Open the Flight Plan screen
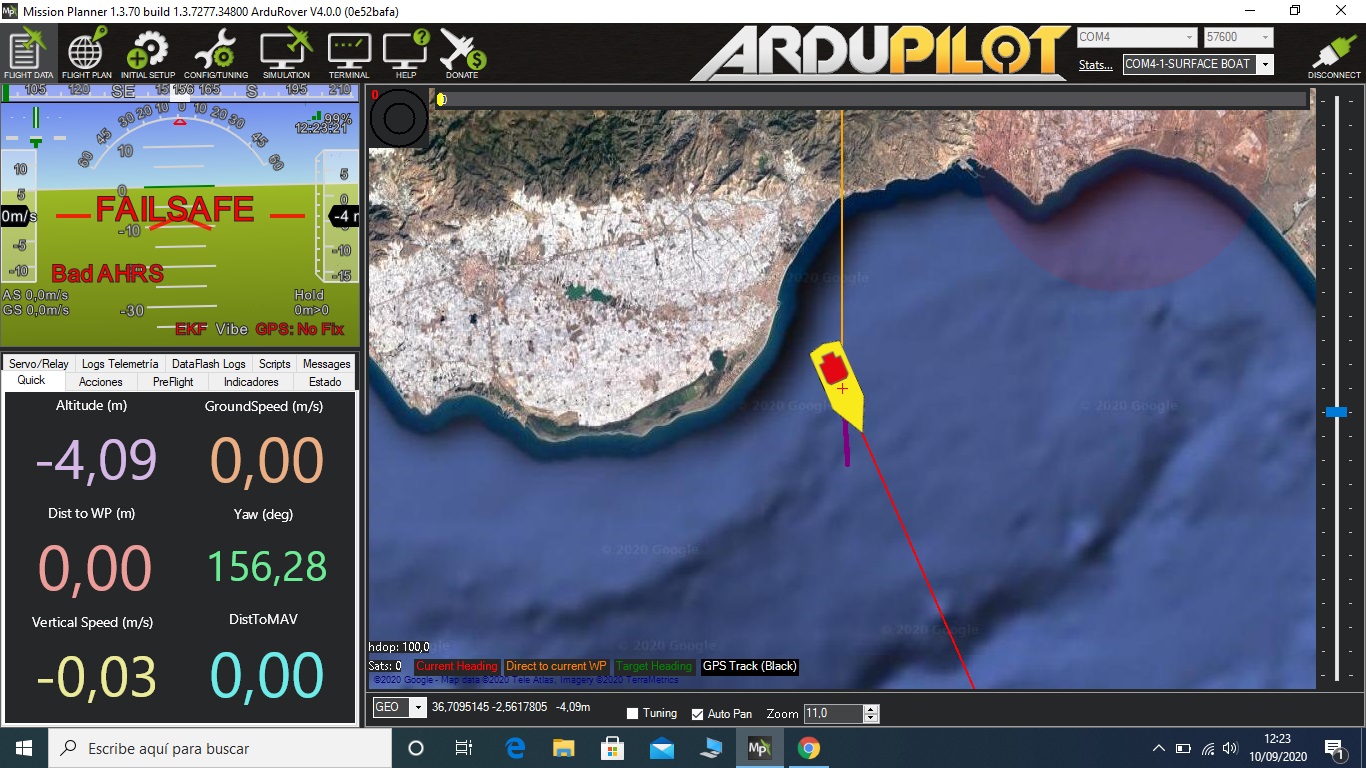The width and height of the screenshot is (1366, 768). [87, 54]
